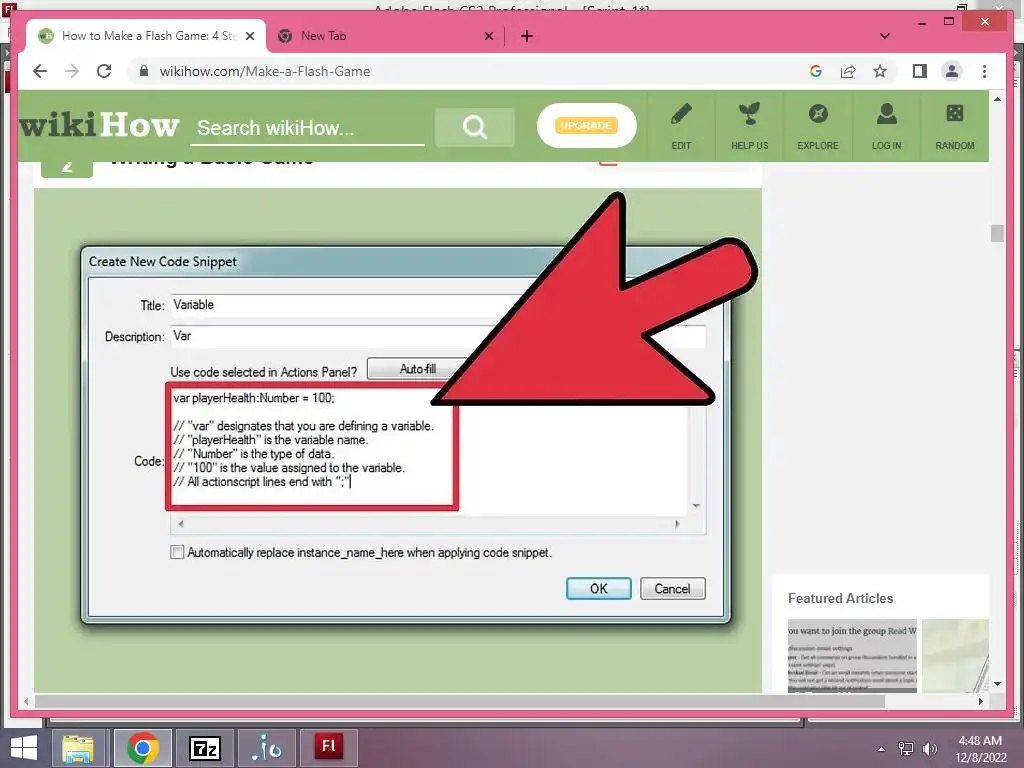Click code area vertical scroll down arrow
Image resolution: width=1024 pixels, height=768 pixels.
[696, 506]
